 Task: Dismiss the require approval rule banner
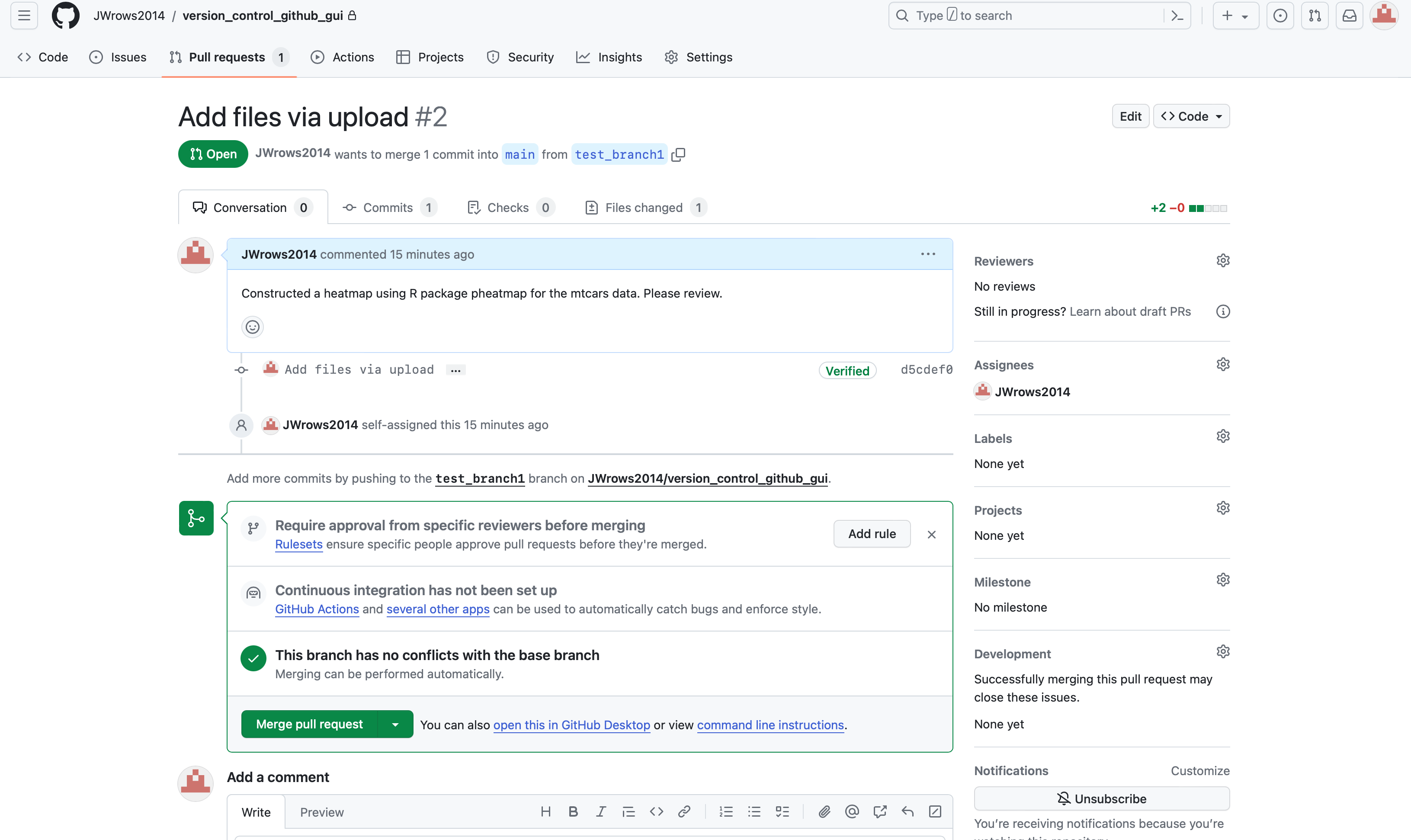point(932,534)
